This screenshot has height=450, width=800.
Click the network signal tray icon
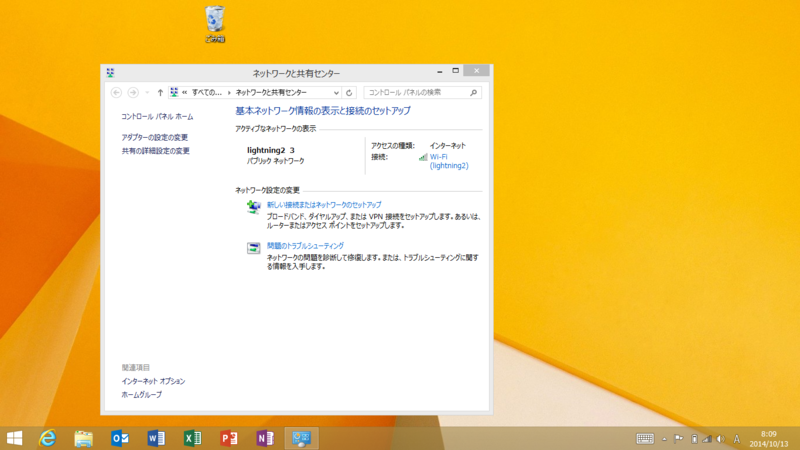click(707, 439)
